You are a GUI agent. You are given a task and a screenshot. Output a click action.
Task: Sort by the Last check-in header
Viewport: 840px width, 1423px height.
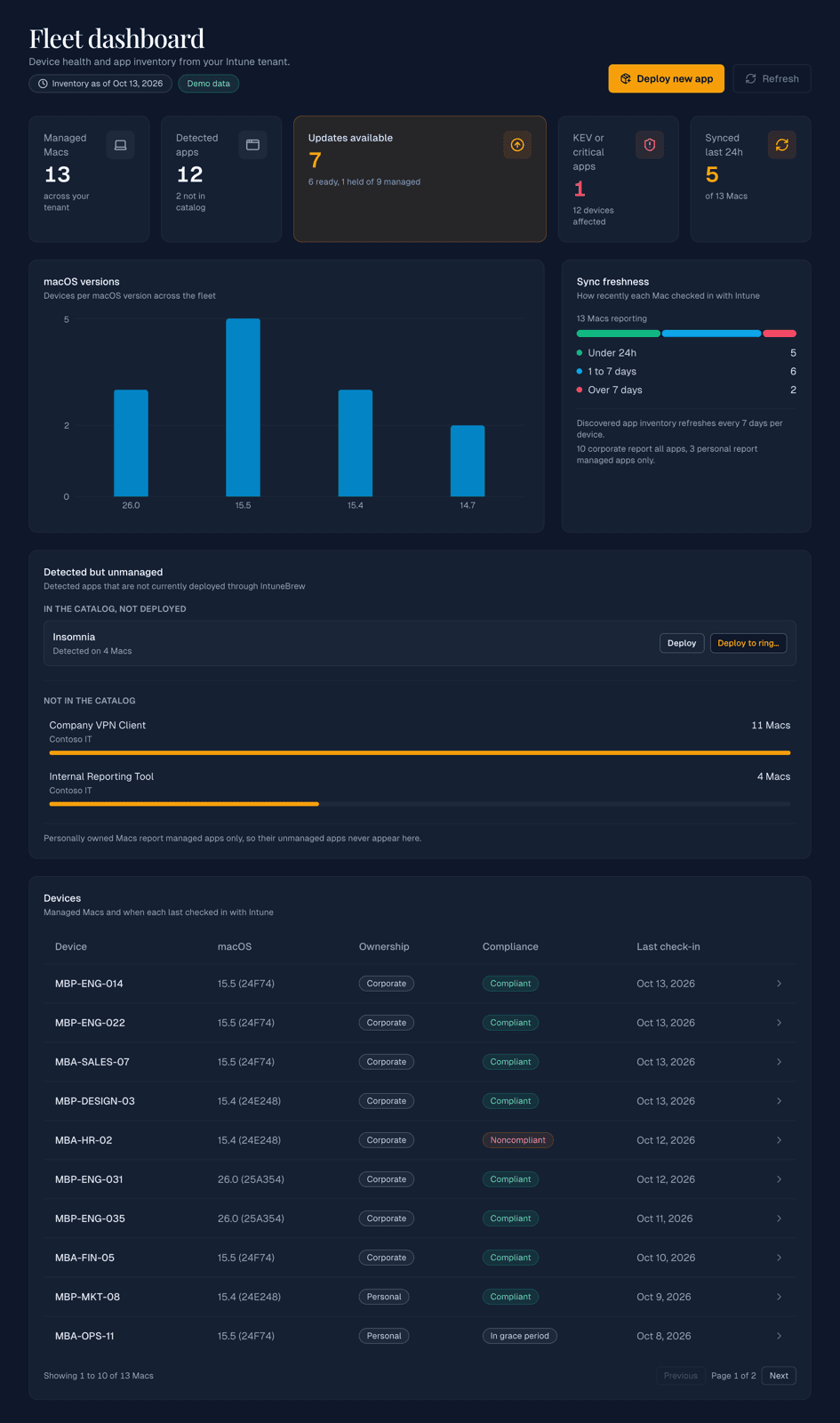pos(668,946)
